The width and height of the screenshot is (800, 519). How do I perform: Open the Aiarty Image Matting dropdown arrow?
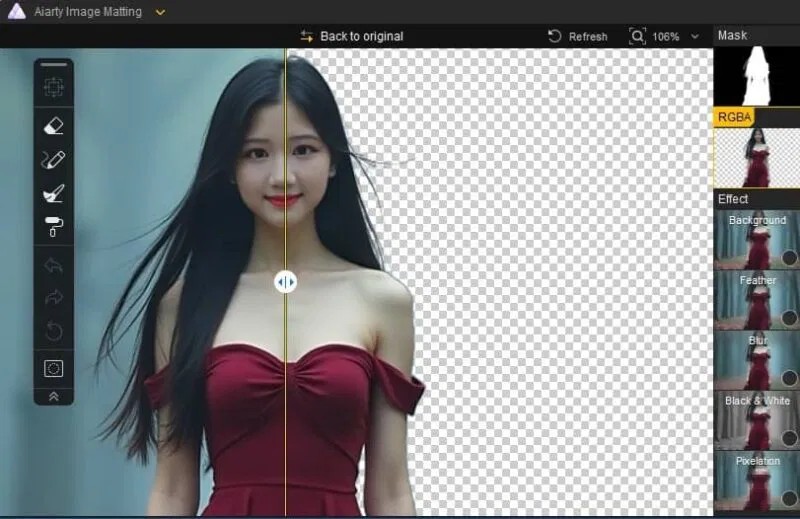click(x=160, y=12)
